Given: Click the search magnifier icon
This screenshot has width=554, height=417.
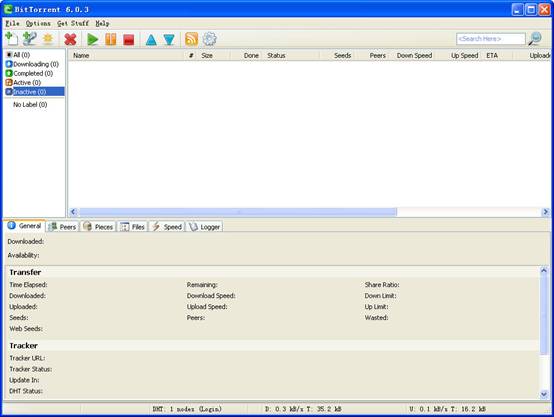Looking at the screenshot, I should pos(535,39).
